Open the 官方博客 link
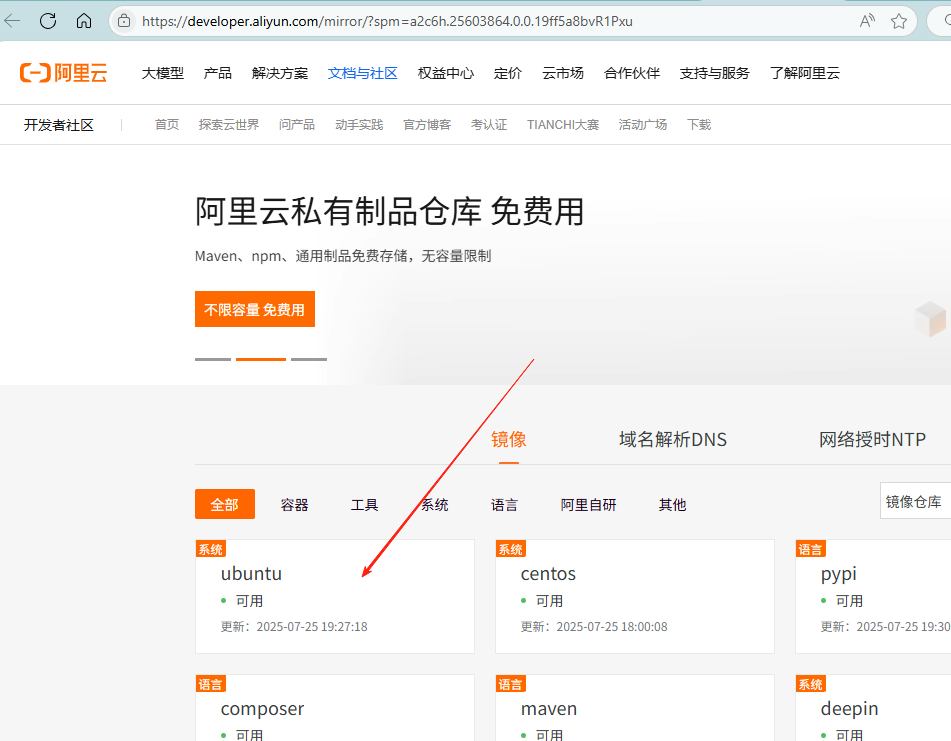 pyautogui.click(x=427, y=125)
